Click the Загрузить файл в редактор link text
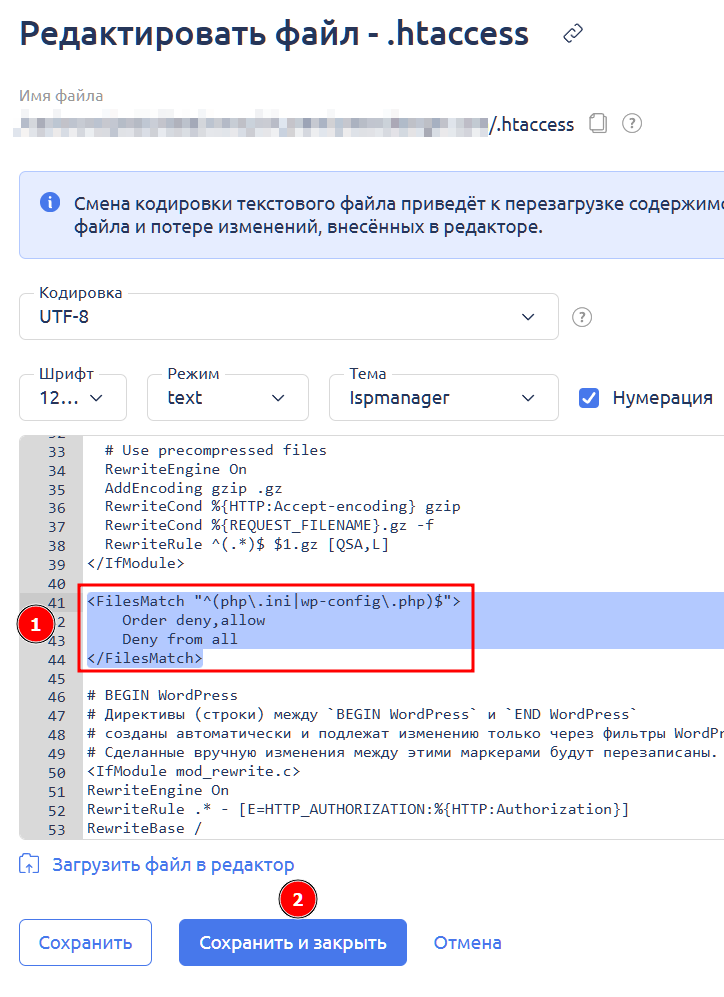The image size is (724, 997). [x=173, y=864]
